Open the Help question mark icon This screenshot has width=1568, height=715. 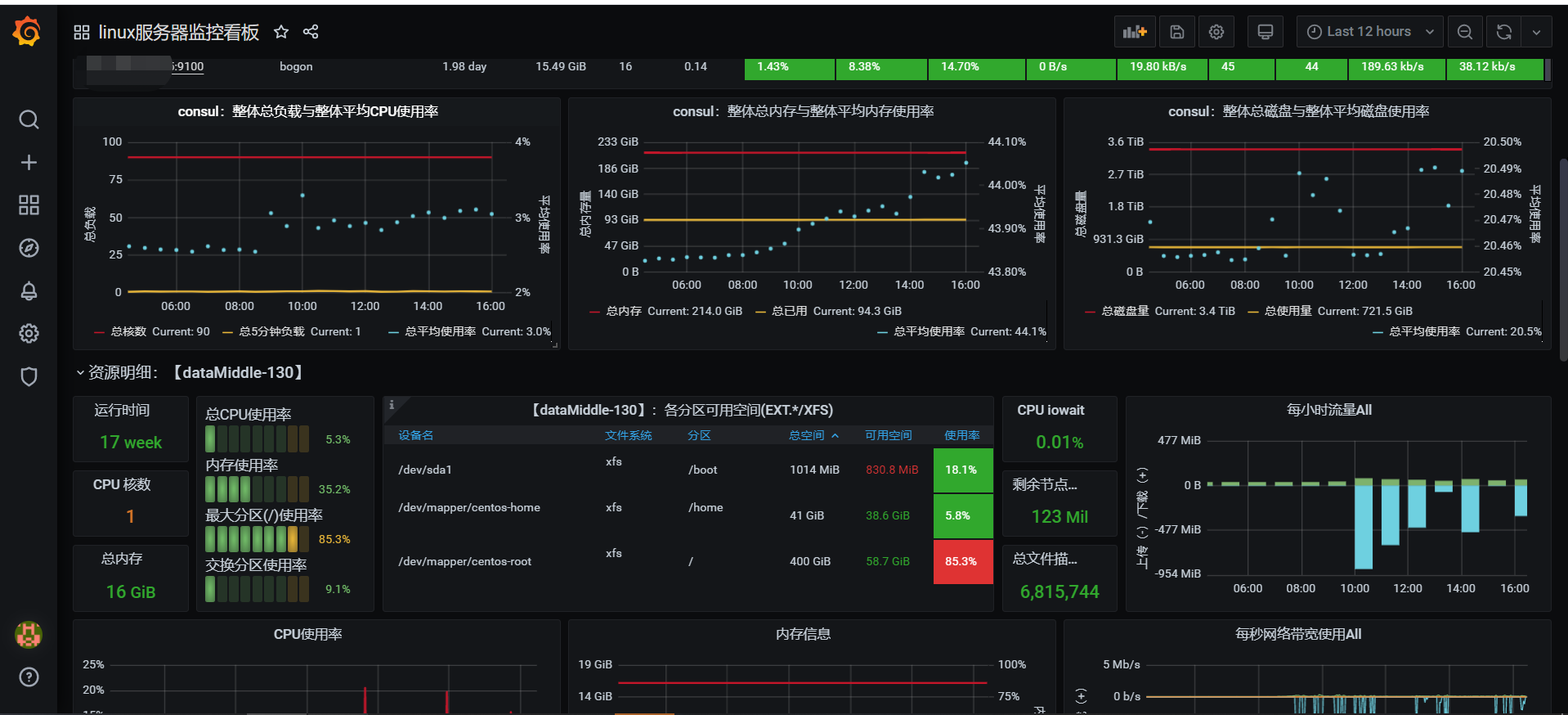(29, 677)
